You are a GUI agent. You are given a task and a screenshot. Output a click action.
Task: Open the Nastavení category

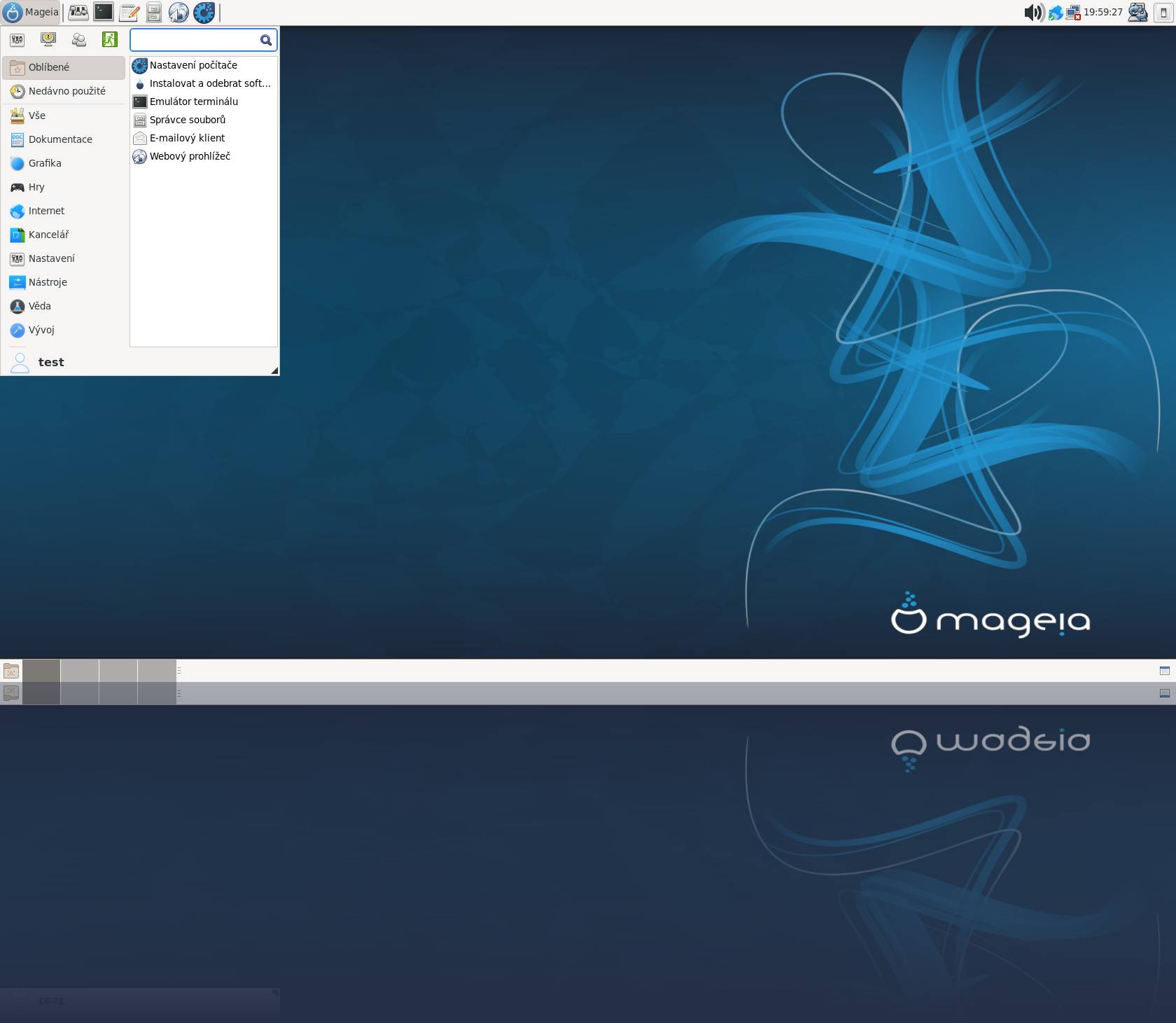click(x=64, y=258)
